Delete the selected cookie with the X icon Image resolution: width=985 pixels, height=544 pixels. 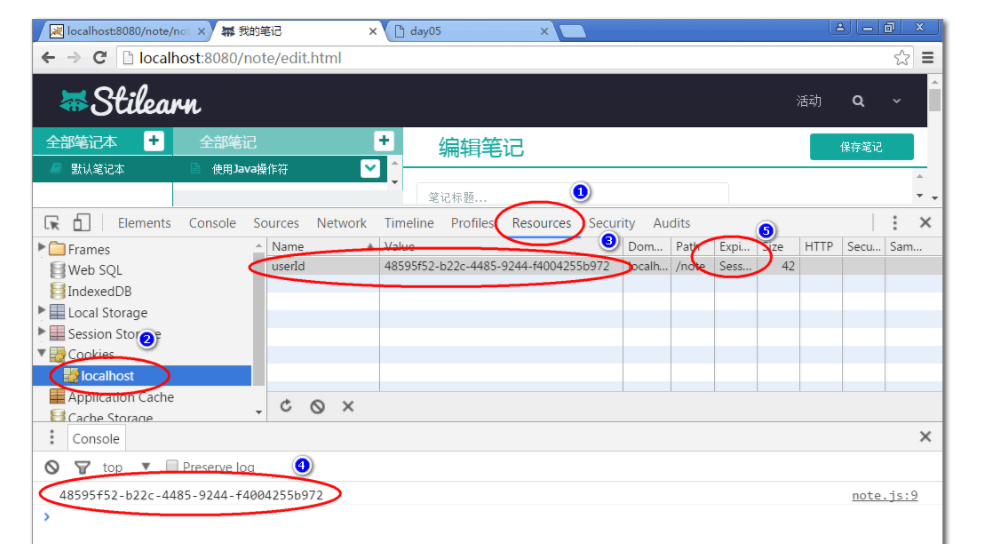coord(348,406)
